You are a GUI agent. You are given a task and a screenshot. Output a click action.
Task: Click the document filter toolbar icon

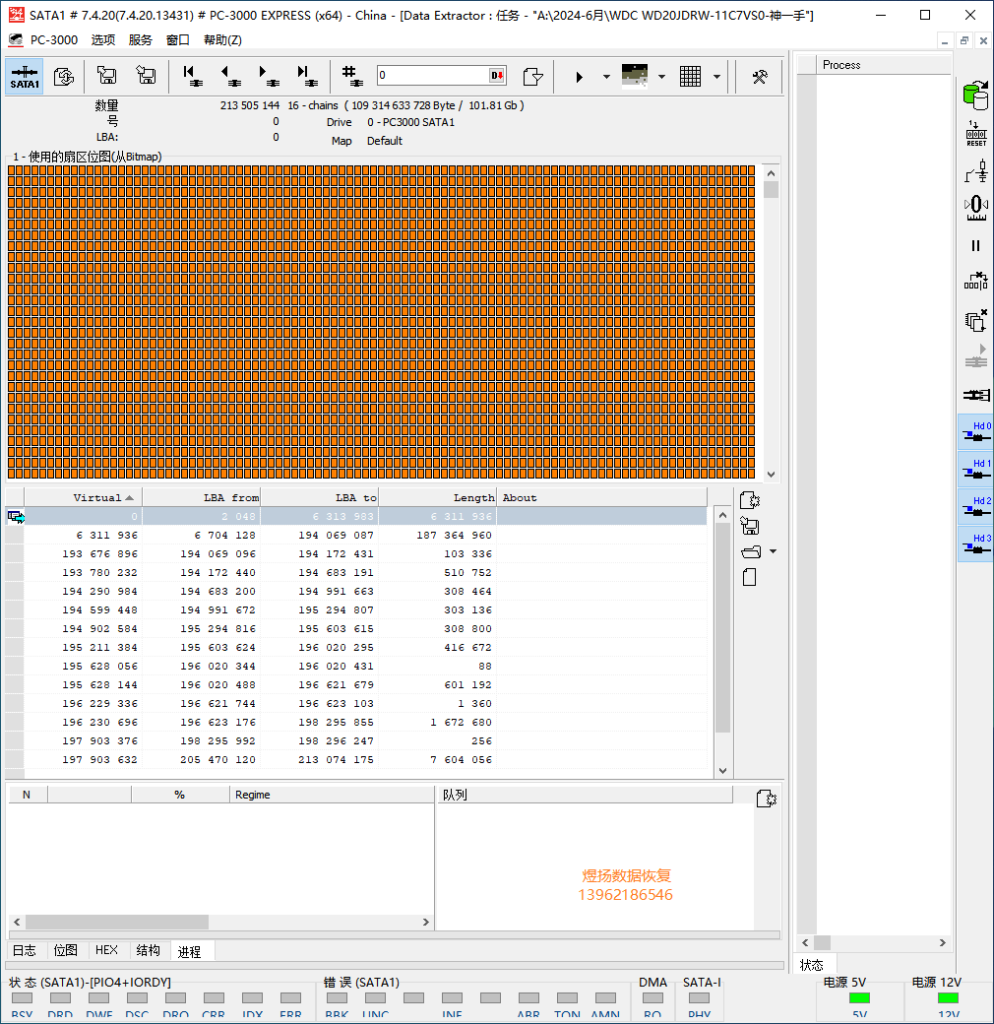tap(533, 76)
